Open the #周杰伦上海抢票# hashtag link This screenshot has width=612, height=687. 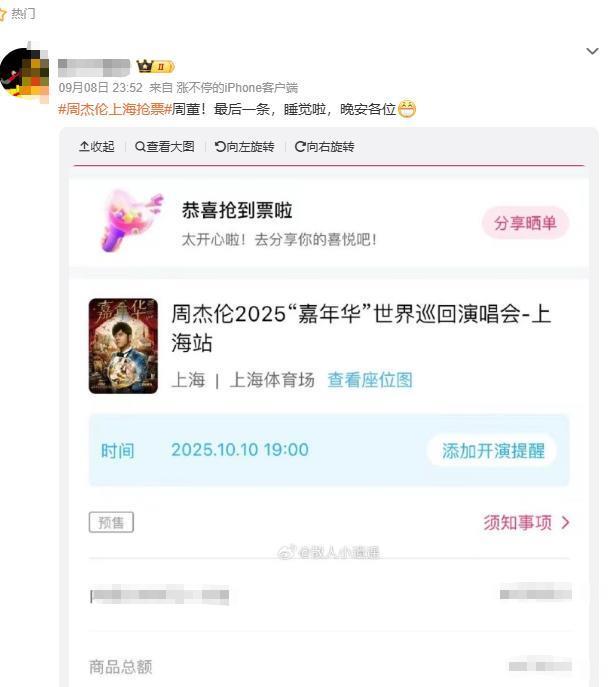[x=115, y=109]
